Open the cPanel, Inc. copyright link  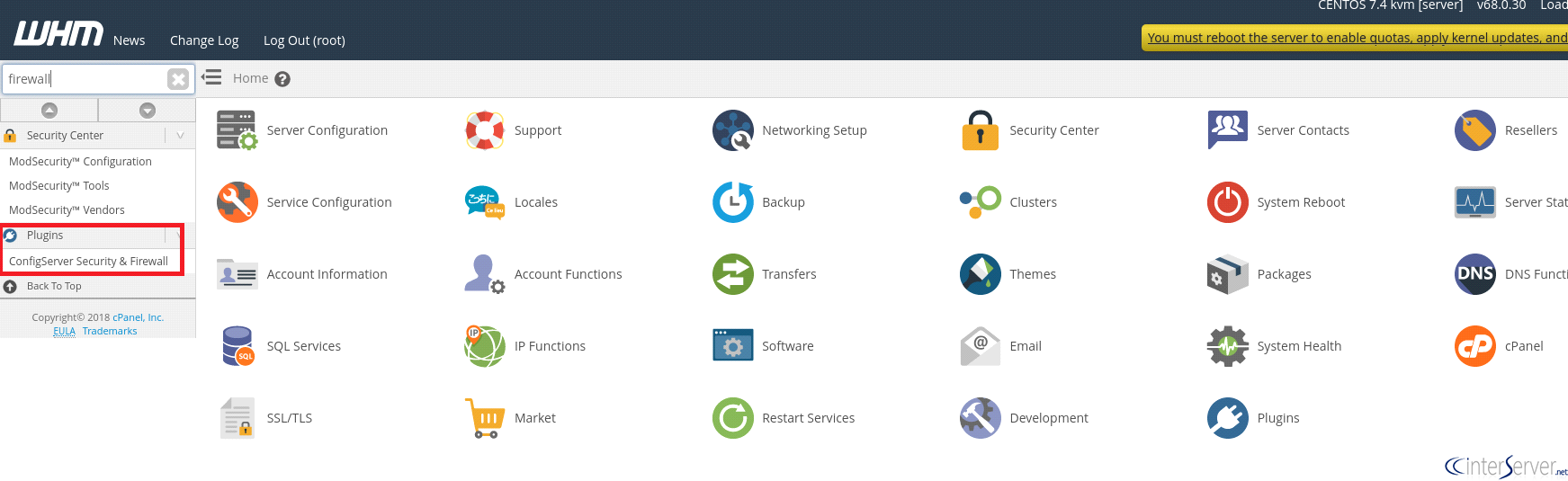138,317
